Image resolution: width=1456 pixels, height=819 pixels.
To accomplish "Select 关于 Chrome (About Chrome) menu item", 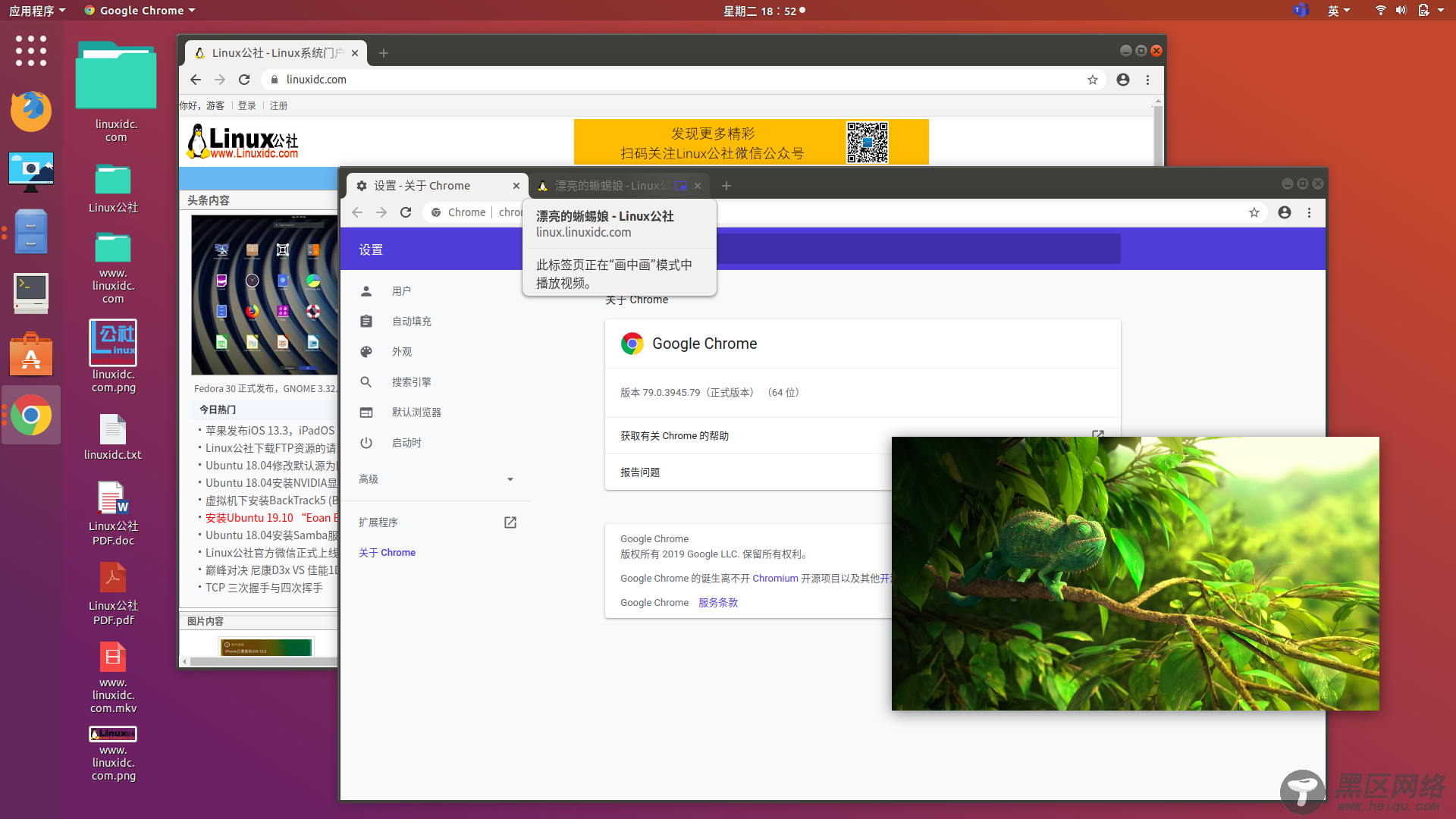I will 386,552.
